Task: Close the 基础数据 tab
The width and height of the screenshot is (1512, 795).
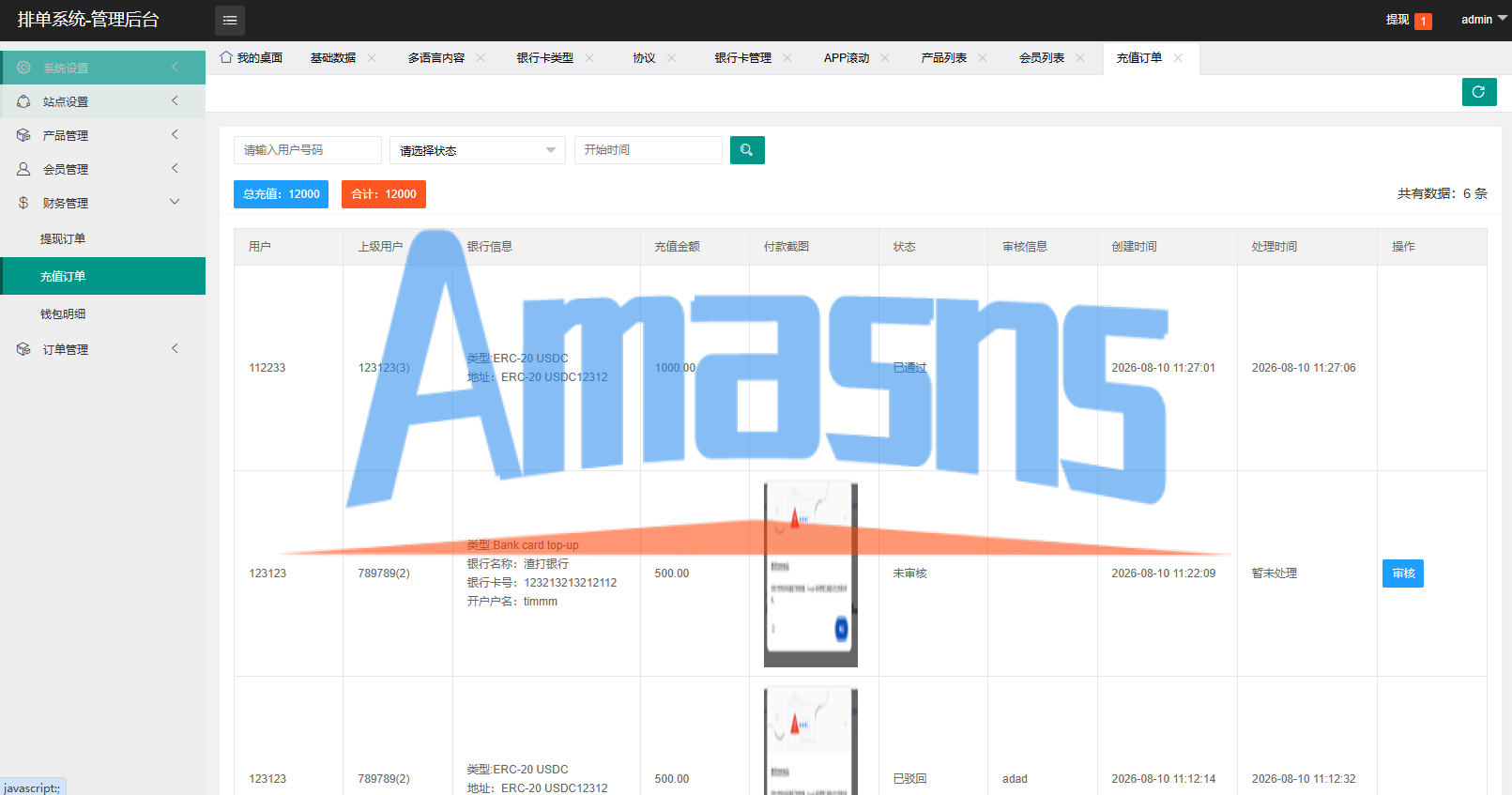Action: tap(372, 58)
